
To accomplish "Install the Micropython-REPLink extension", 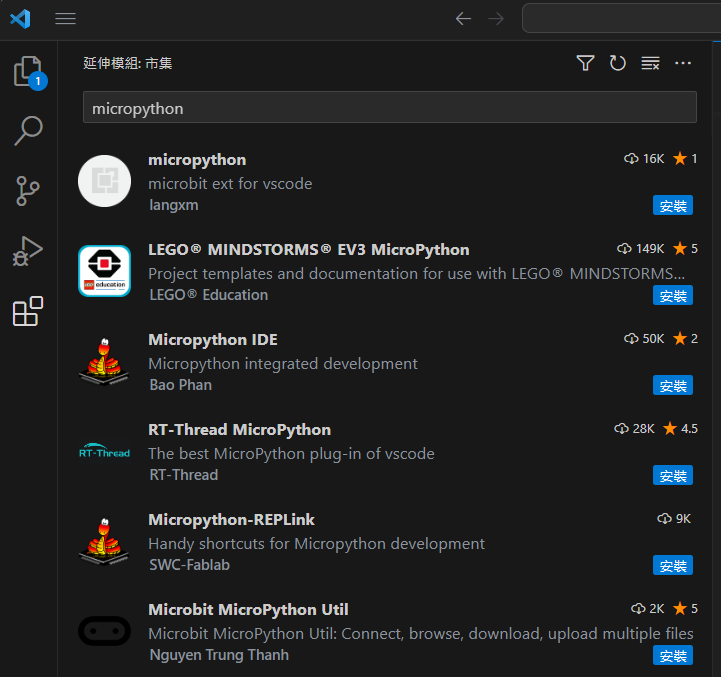I will click(673, 565).
